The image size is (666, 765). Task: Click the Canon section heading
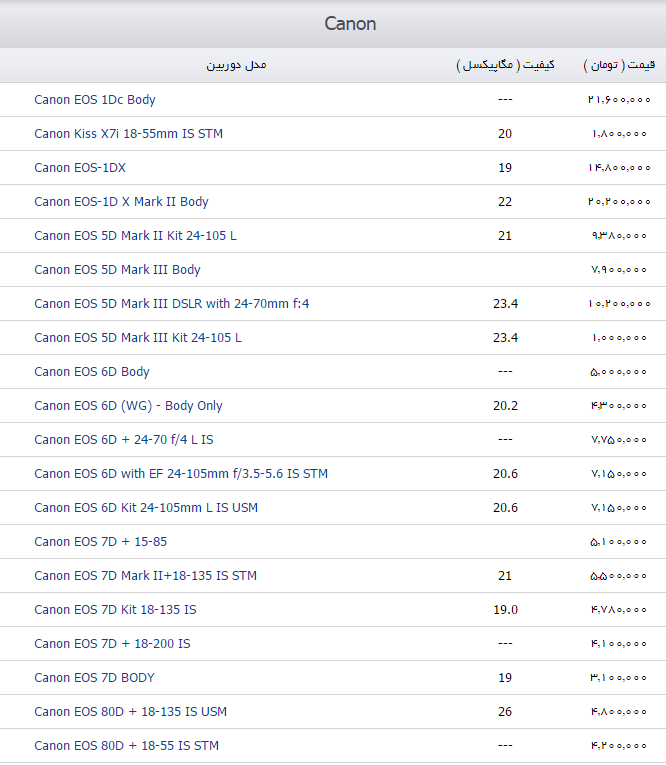(350, 24)
